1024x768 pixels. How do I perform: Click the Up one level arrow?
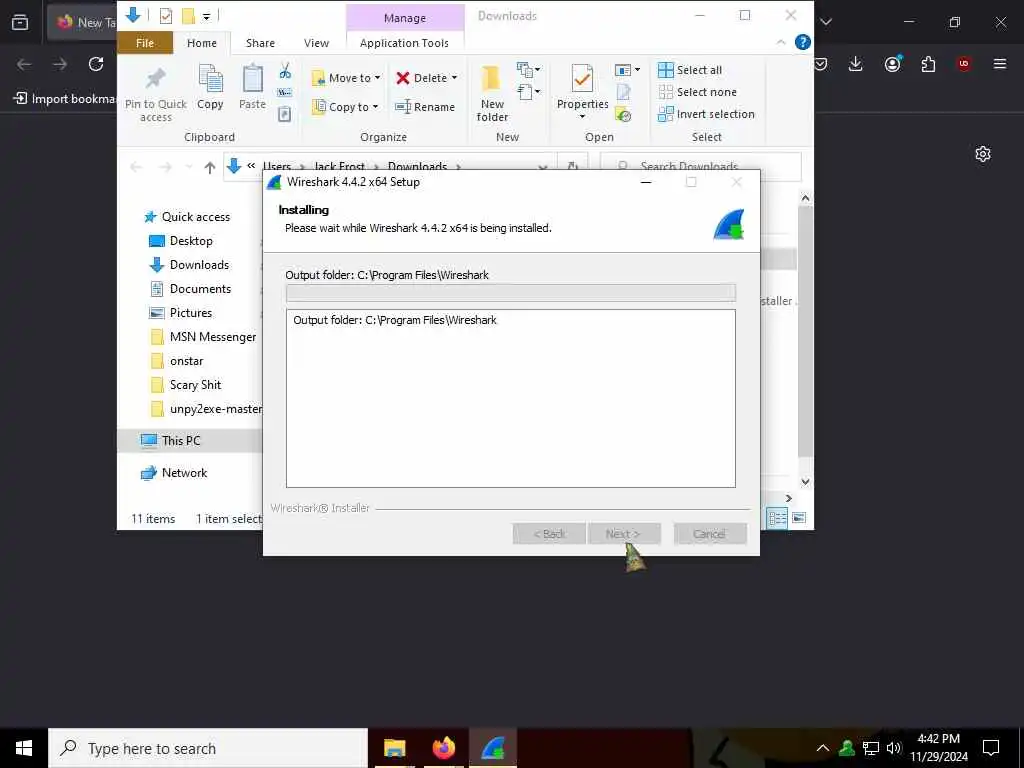click(x=210, y=167)
